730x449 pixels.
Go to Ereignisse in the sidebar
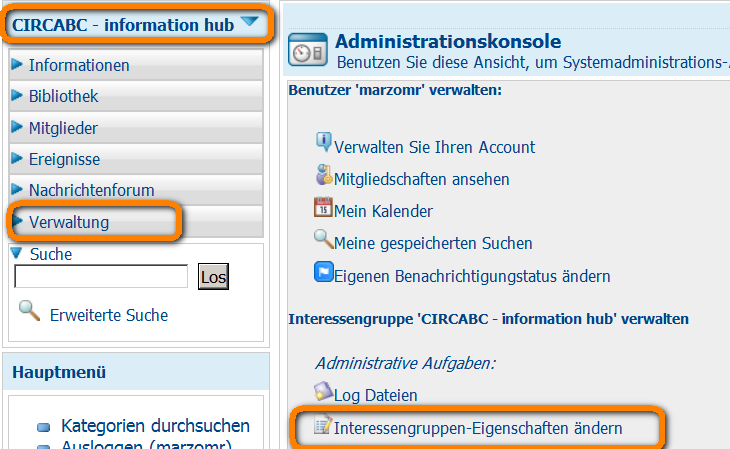pyautogui.click(x=64, y=159)
